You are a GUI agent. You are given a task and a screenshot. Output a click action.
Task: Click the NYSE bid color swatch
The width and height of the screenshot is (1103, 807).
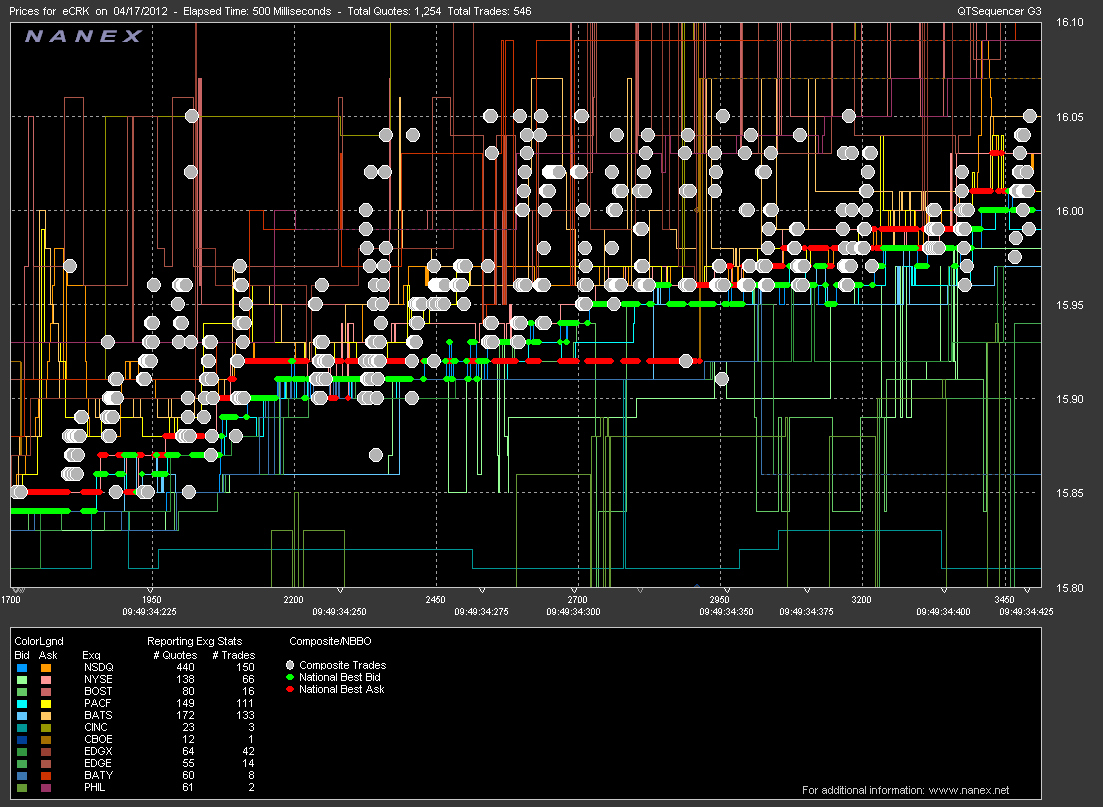click(x=22, y=680)
